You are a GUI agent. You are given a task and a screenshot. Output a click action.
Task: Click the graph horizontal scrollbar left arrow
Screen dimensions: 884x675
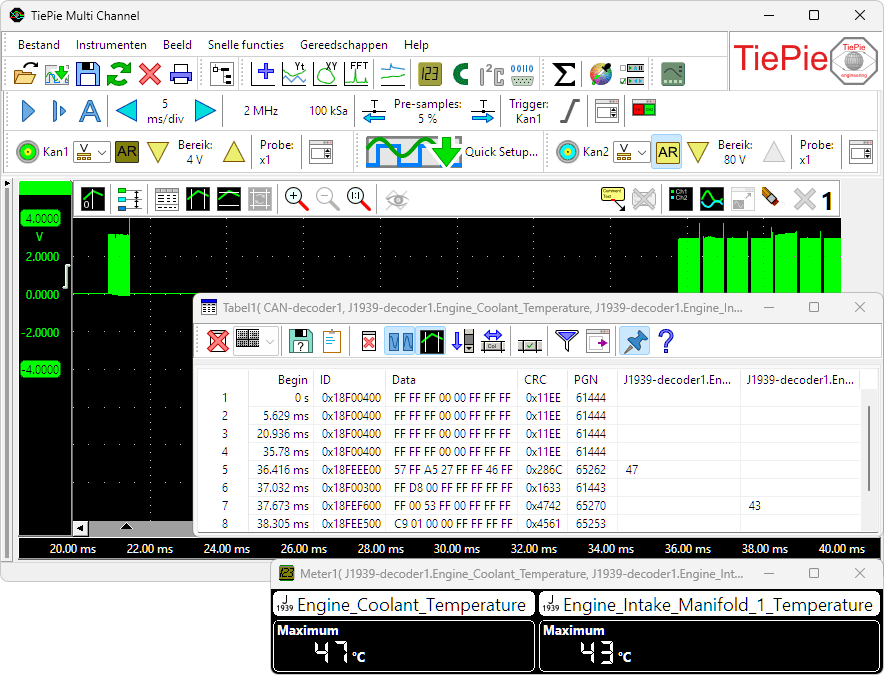tap(80, 528)
